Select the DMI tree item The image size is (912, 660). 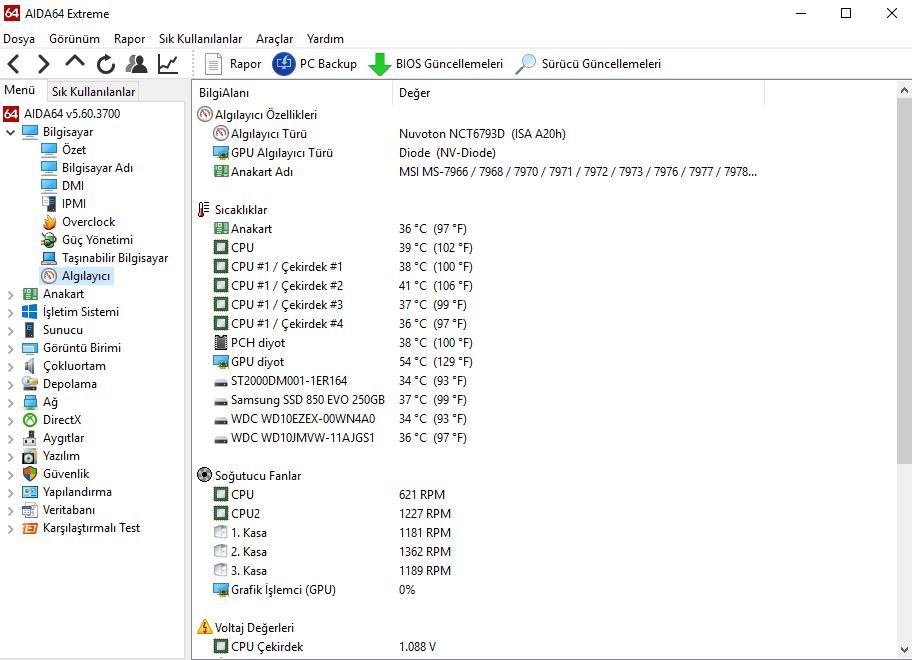[x=73, y=185]
